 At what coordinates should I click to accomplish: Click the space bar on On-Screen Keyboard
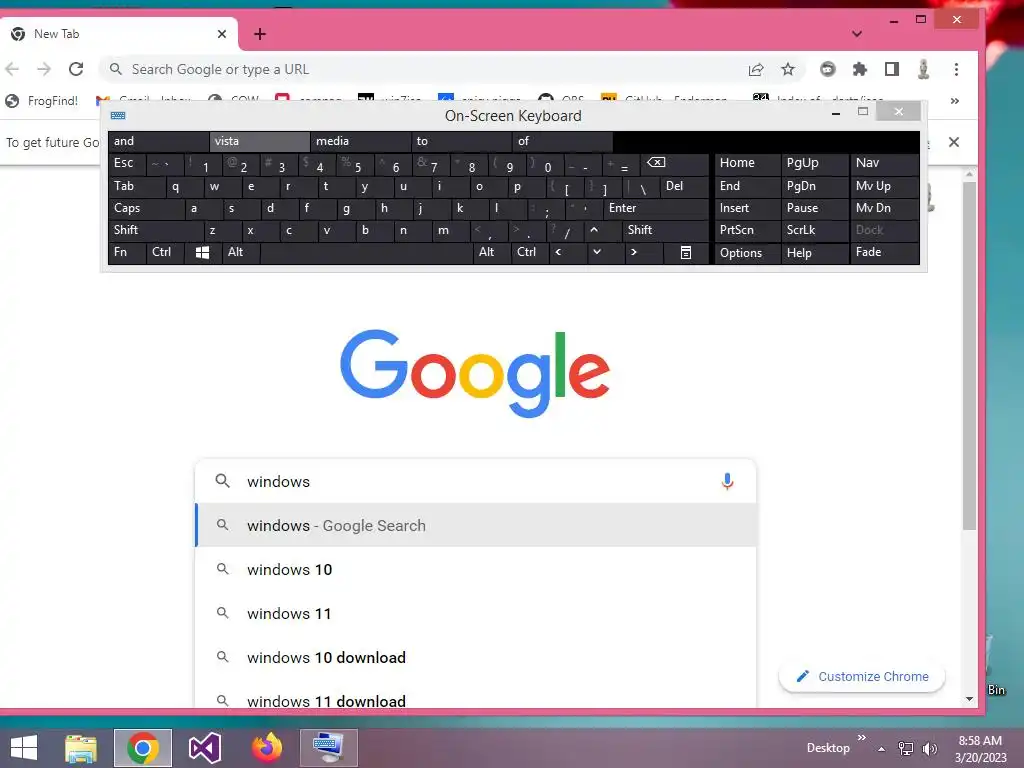pos(366,252)
